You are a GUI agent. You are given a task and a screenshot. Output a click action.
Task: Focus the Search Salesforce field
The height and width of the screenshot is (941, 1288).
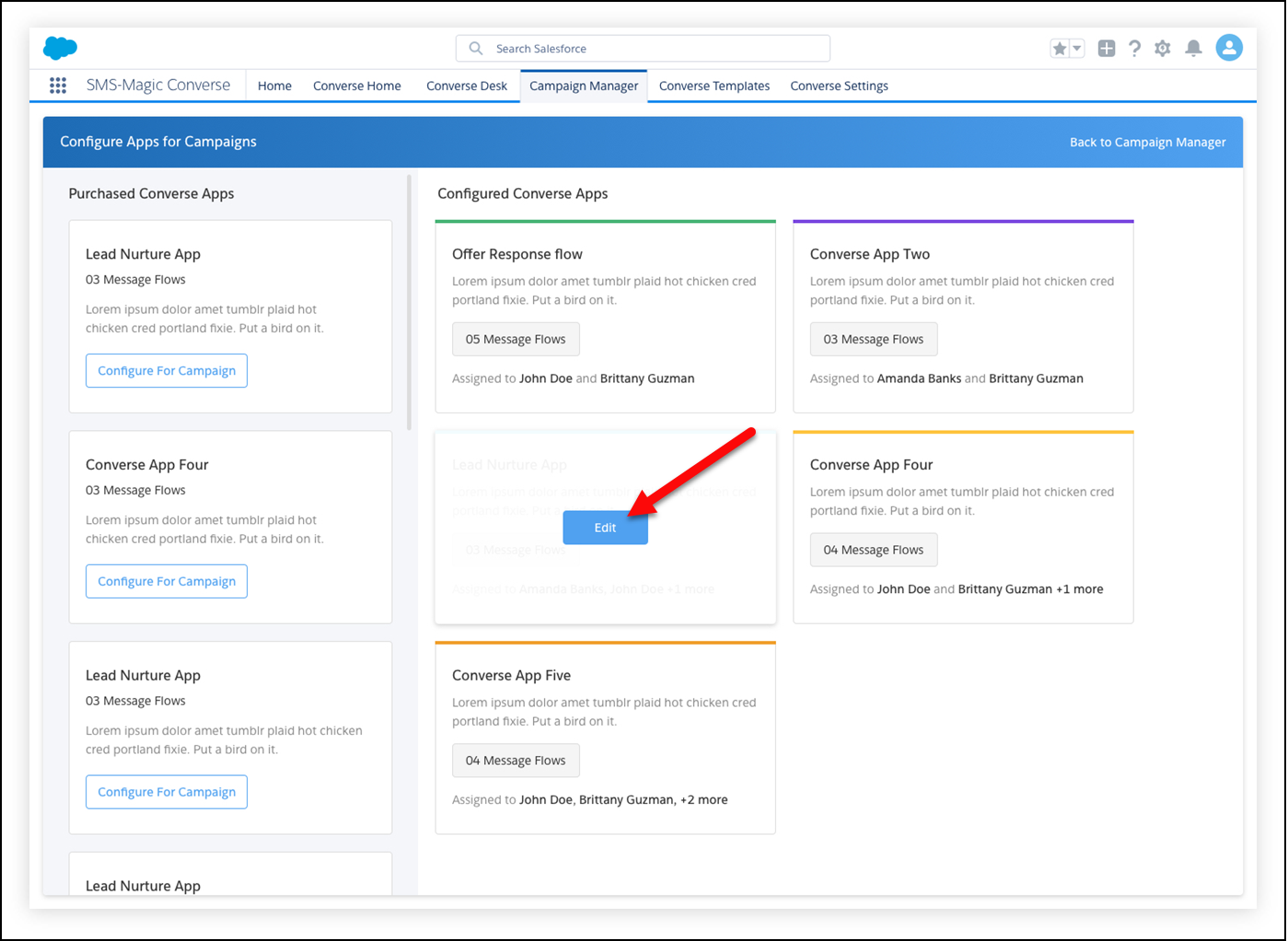643,49
